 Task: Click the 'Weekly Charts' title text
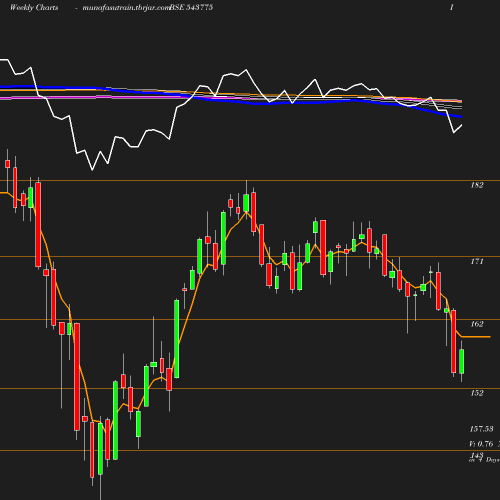point(34,7)
